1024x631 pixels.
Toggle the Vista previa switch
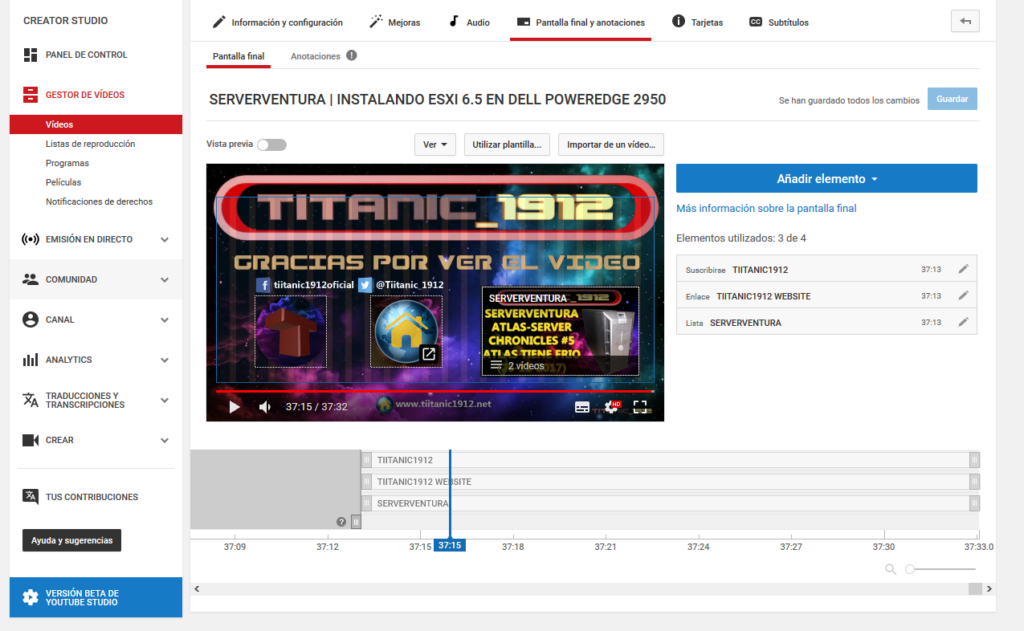click(272, 144)
